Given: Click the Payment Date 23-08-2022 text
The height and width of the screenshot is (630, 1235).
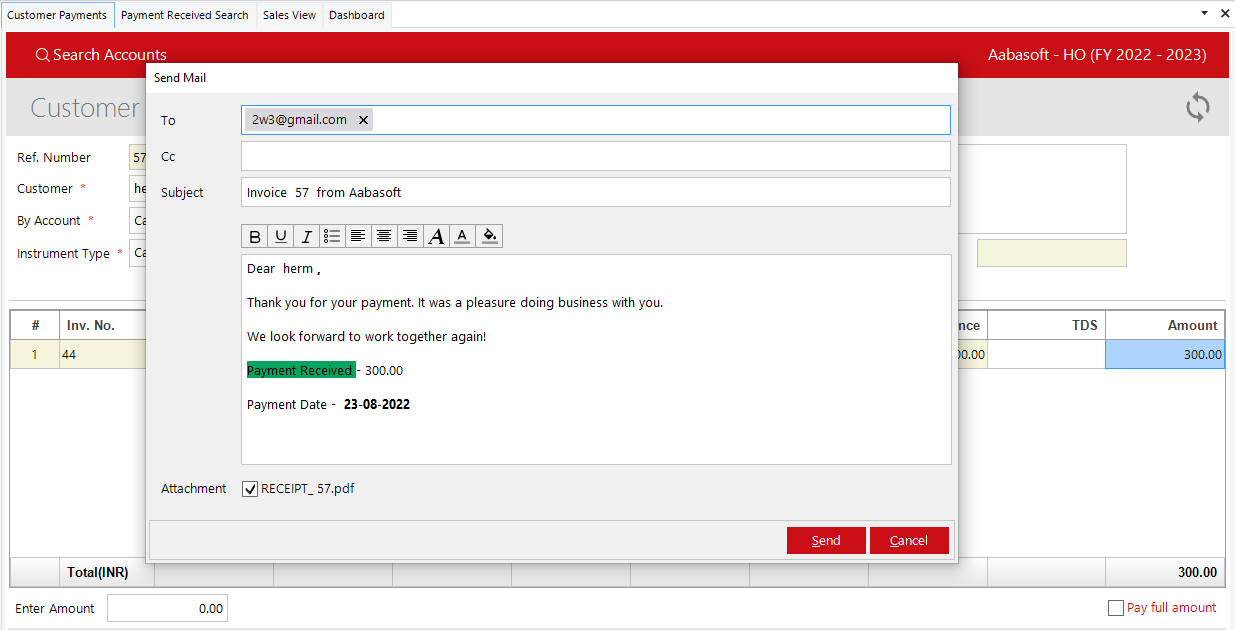Looking at the screenshot, I should click(328, 405).
